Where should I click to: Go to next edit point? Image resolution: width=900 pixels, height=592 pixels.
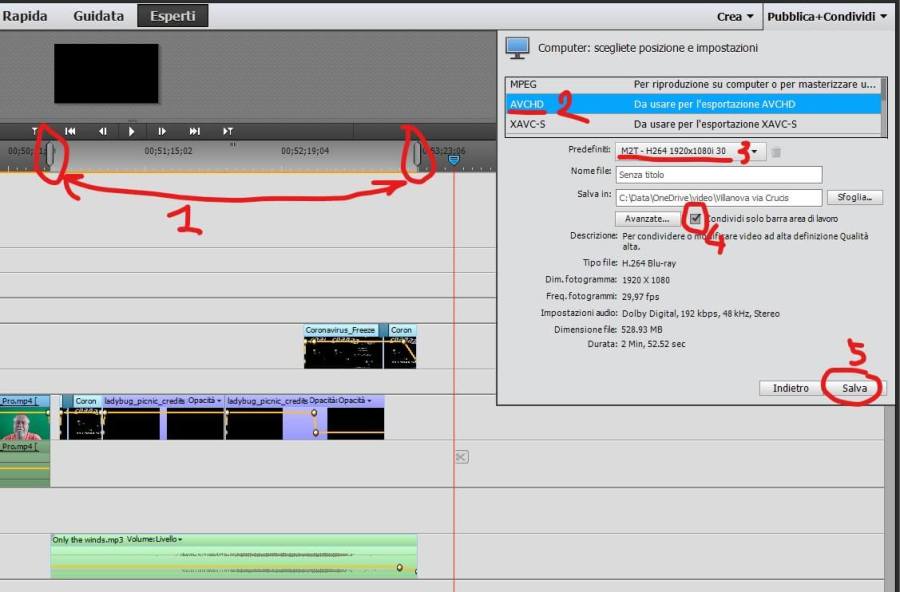195,131
